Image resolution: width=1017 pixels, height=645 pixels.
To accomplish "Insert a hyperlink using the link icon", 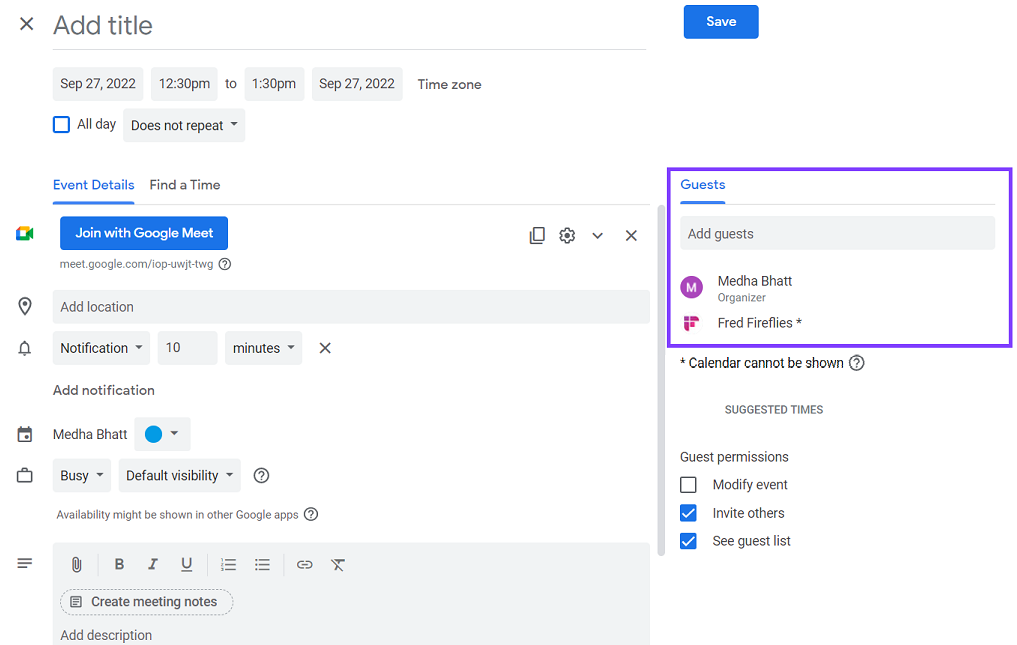I will pyautogui.click(x=304, y=564).
